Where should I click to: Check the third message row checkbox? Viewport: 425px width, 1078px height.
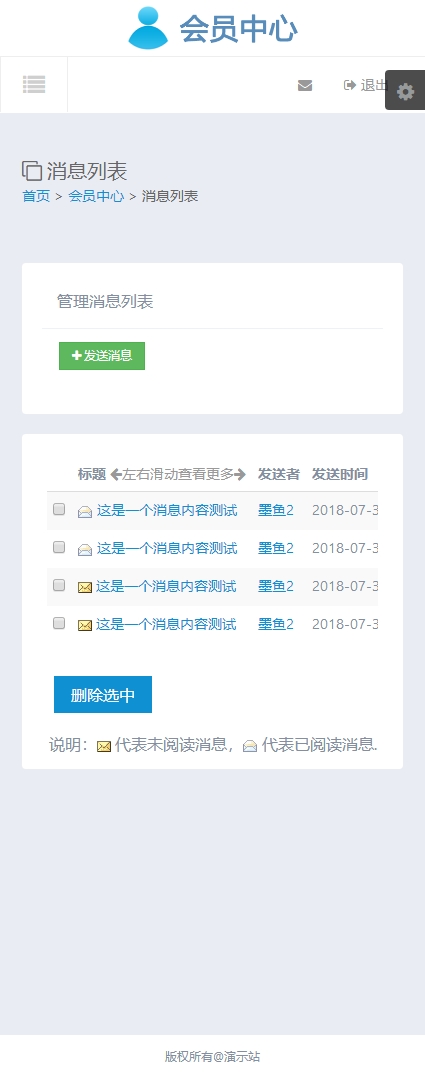(59, 585)
